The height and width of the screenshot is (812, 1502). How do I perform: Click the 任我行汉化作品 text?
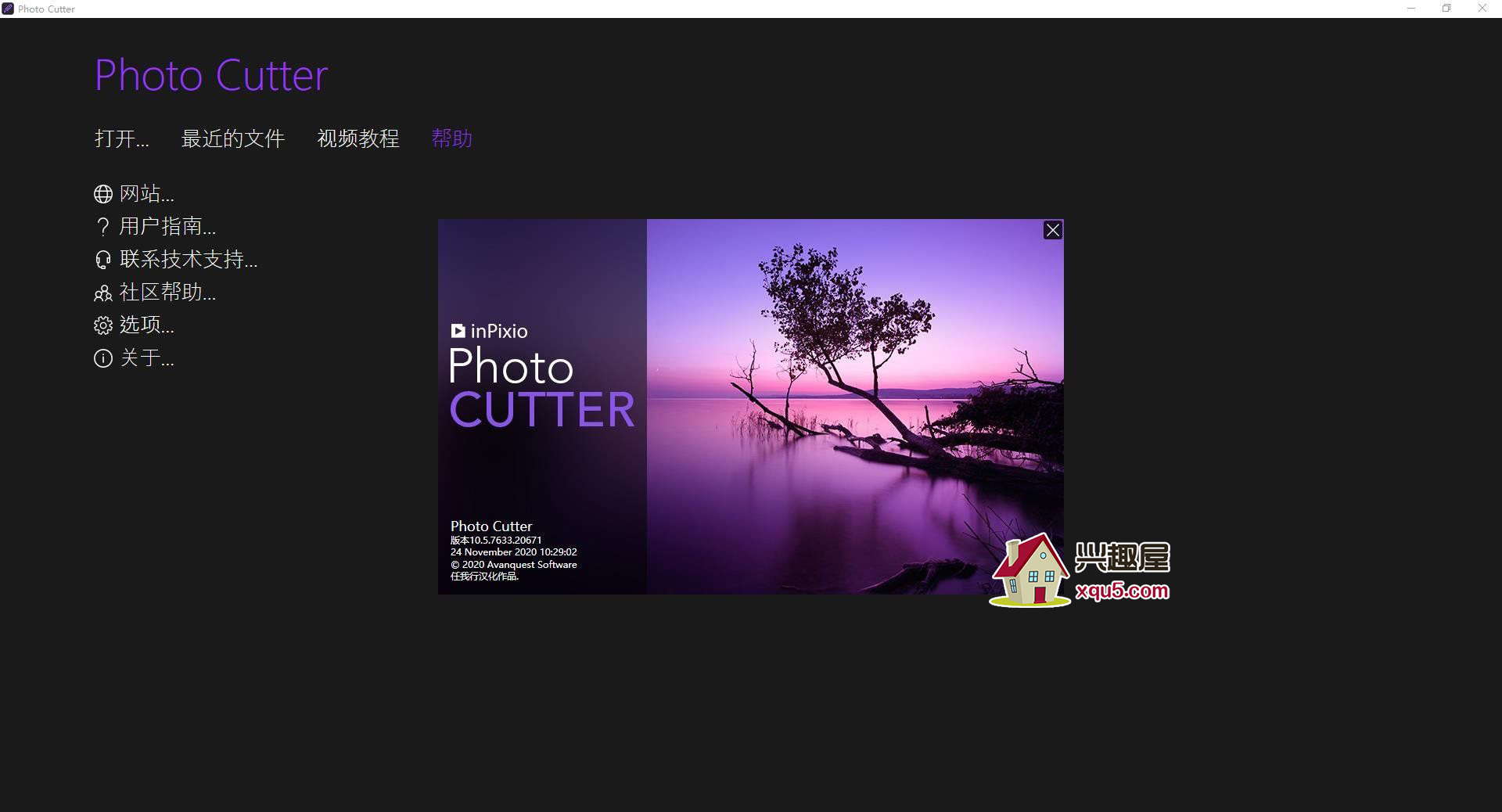coord(484,577)
